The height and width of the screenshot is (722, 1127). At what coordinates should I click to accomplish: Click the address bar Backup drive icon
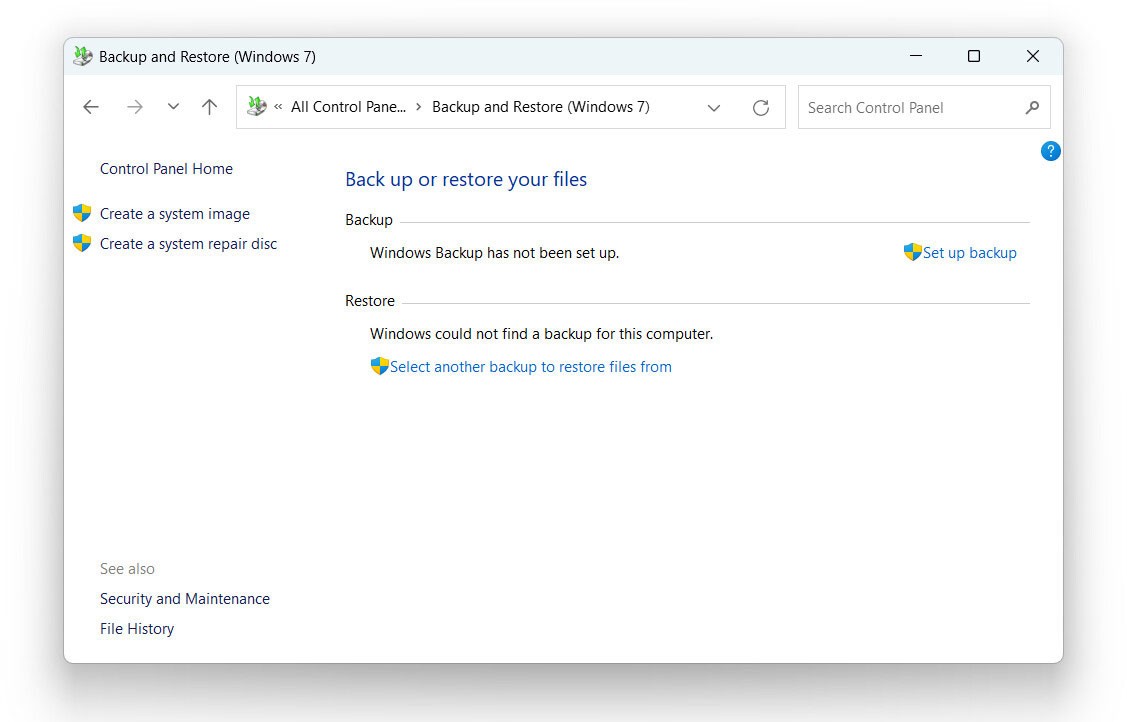pos(256,107)
